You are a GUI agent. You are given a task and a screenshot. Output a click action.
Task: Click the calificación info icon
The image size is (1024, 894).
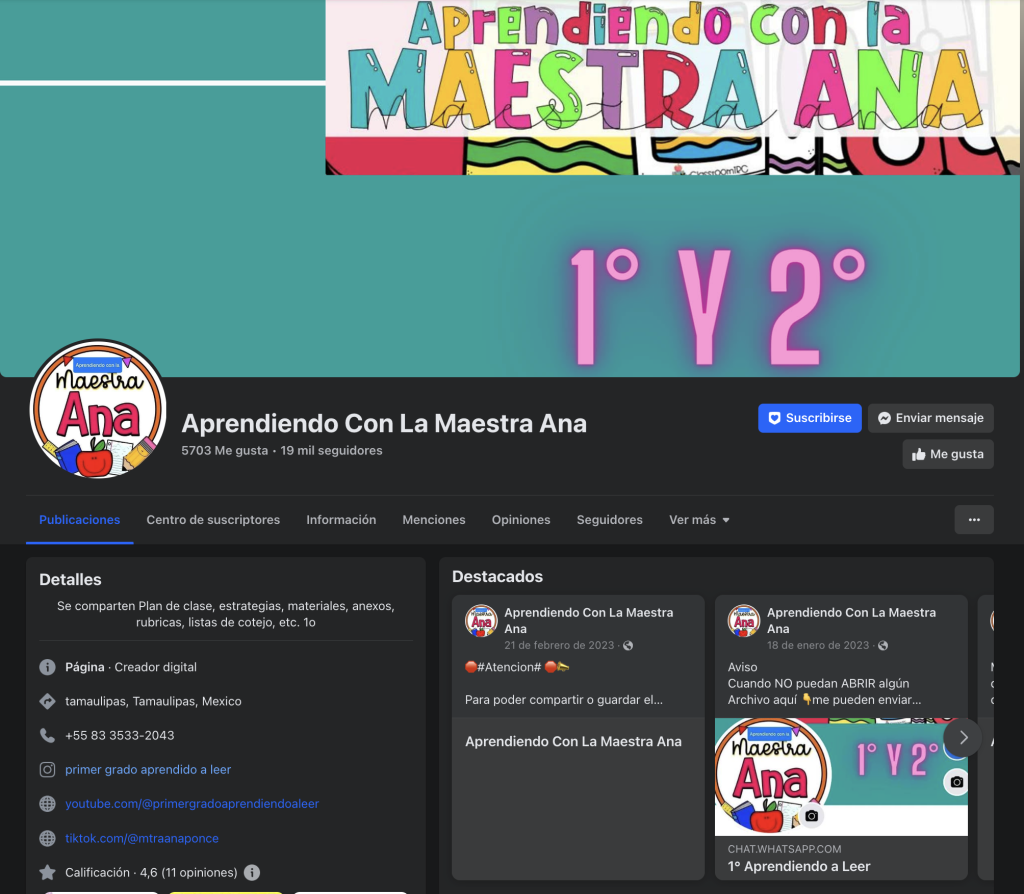coord(252,872)
